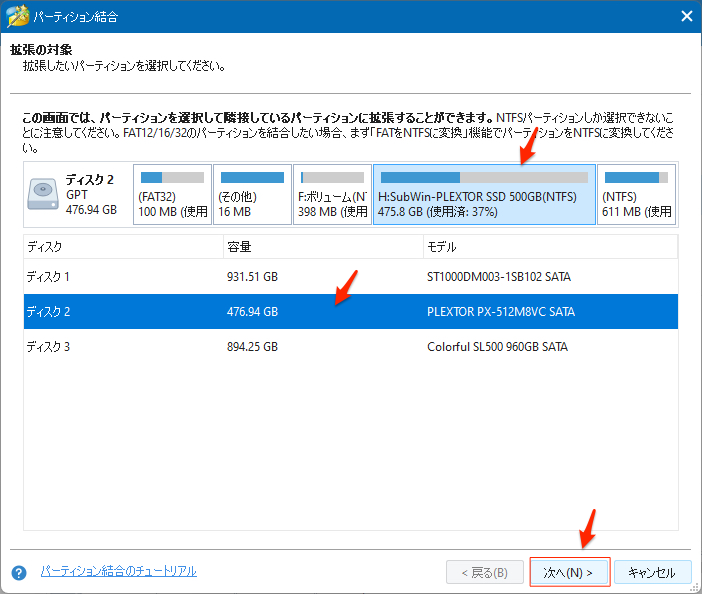Viewport: 702px width, 594px height.
Task: Click the wizard app icon in title bar
Action: pyautogui.click(x=17, y=16)
